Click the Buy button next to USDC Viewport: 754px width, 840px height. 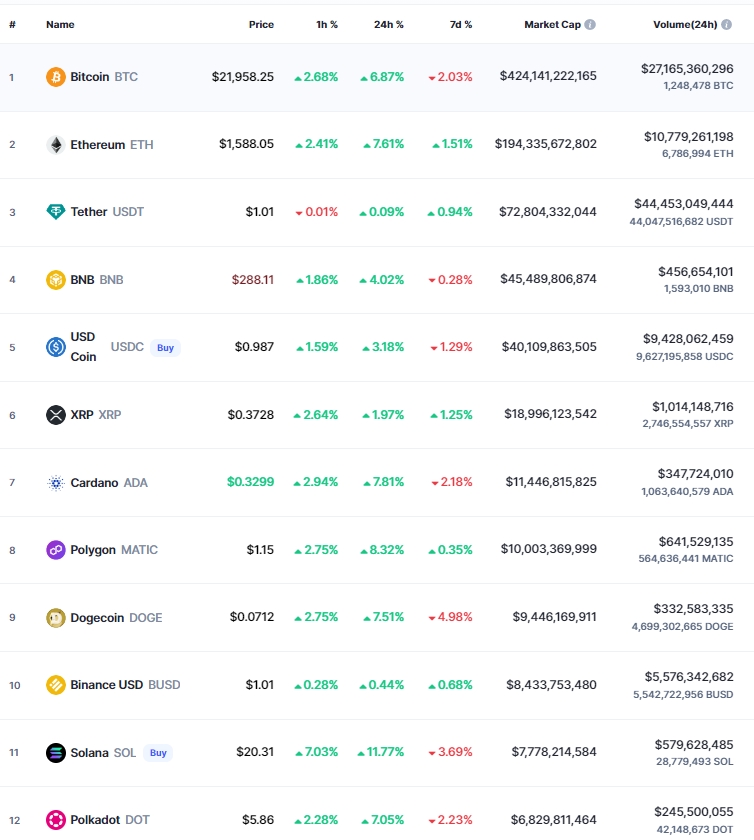coord(166,348)
